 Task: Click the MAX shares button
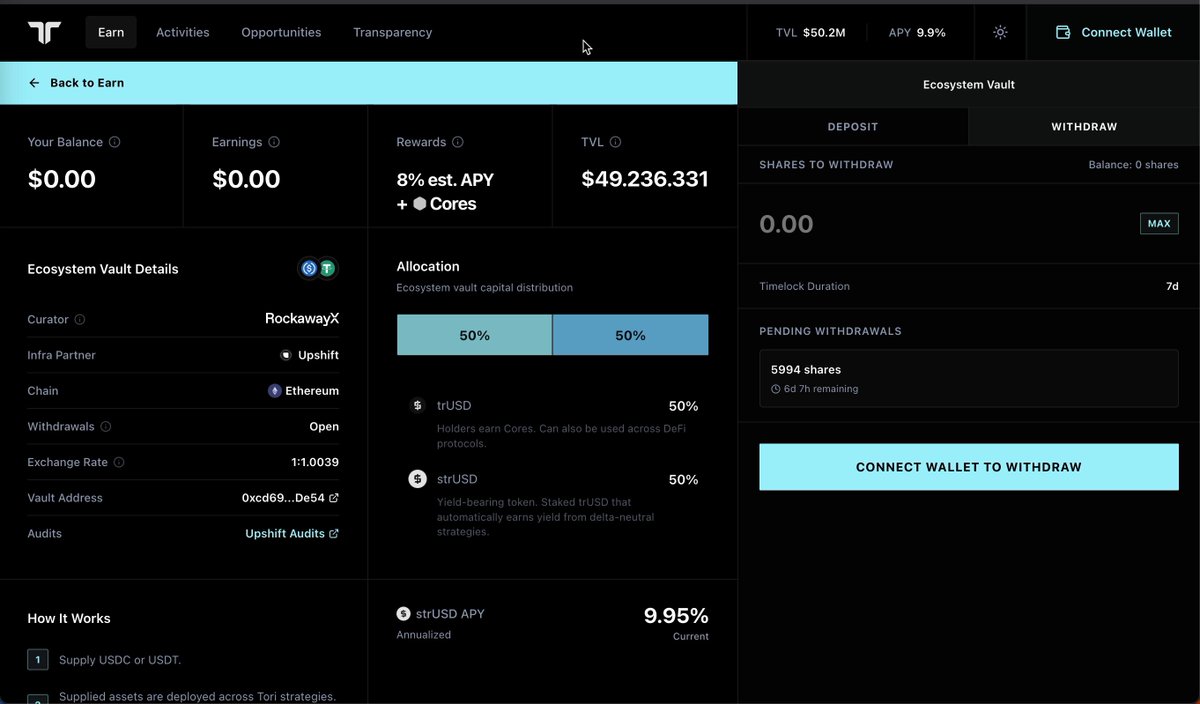[1159, 223]
